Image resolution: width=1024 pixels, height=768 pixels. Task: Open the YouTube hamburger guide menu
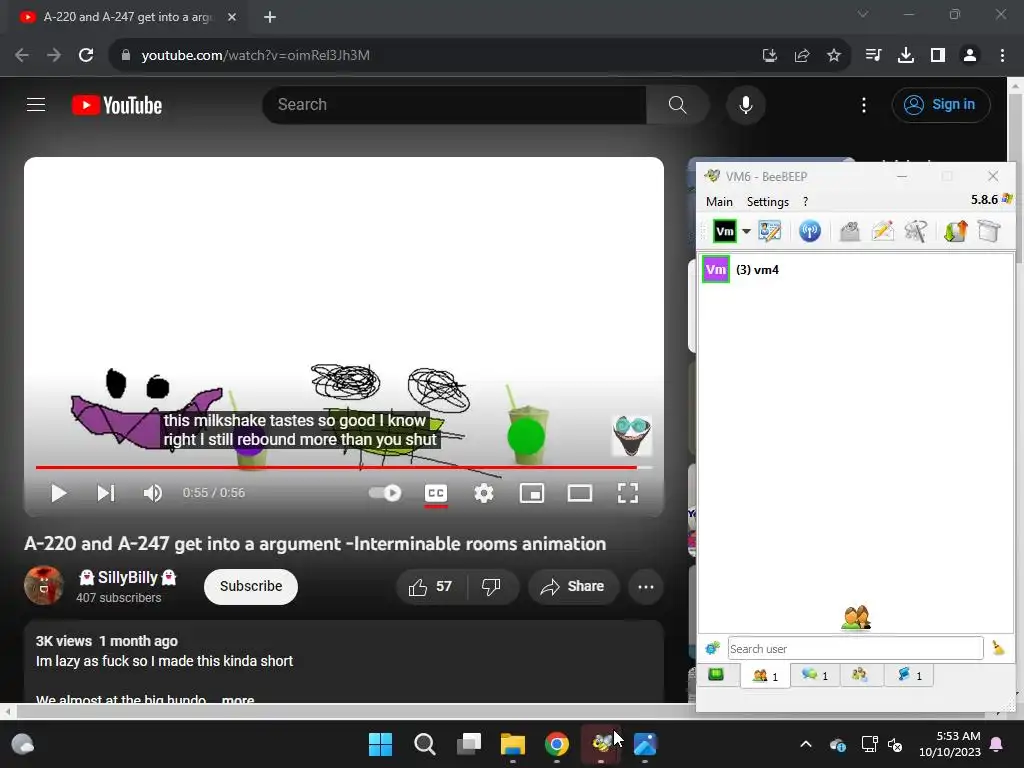[36, 104]
